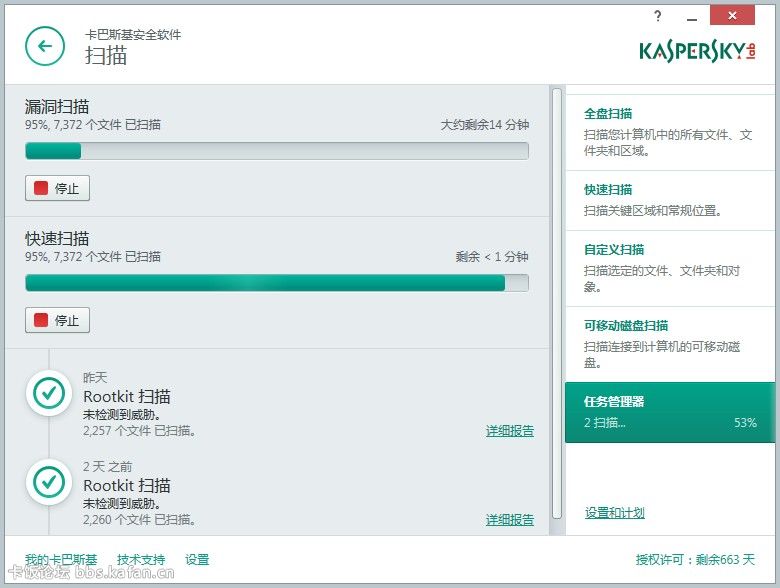This screenshot has width=780, height=588.
Task: Click the checkmark icon for yesterday's Rootkit scan
Action: 49,393
